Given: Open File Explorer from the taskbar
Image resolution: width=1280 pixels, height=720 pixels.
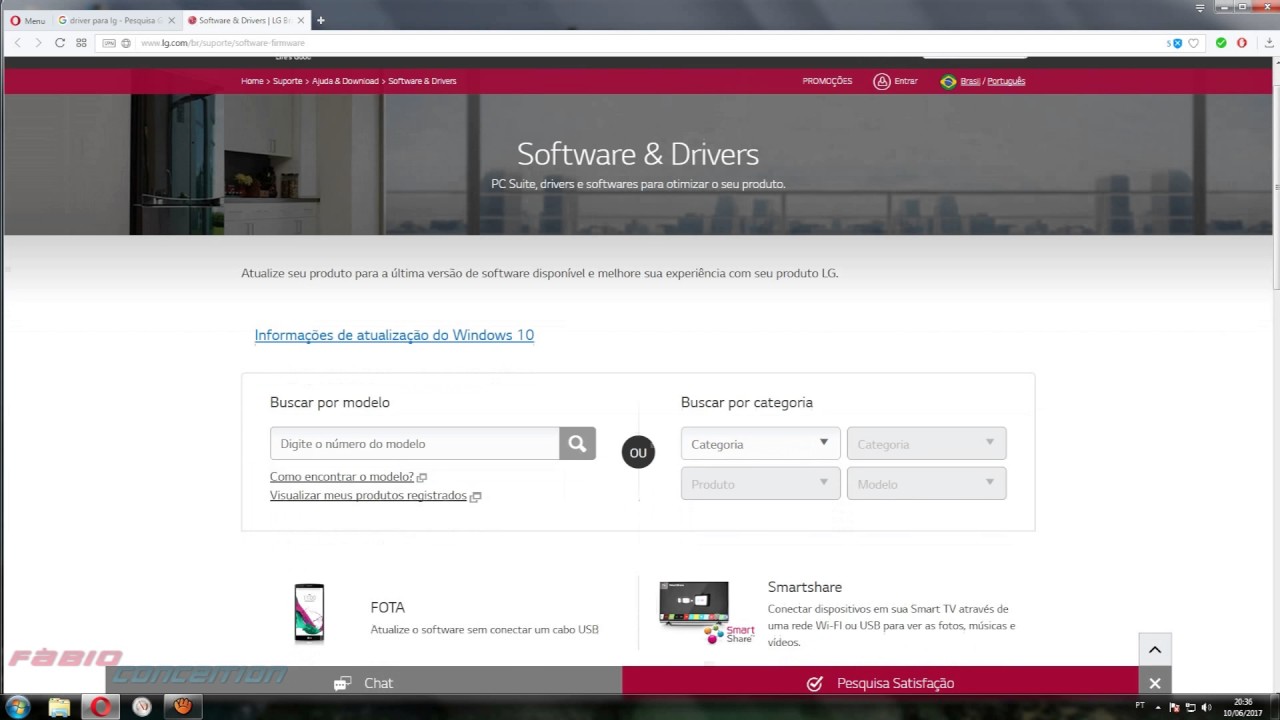Looking at the screenshot, I should (59, 708).
